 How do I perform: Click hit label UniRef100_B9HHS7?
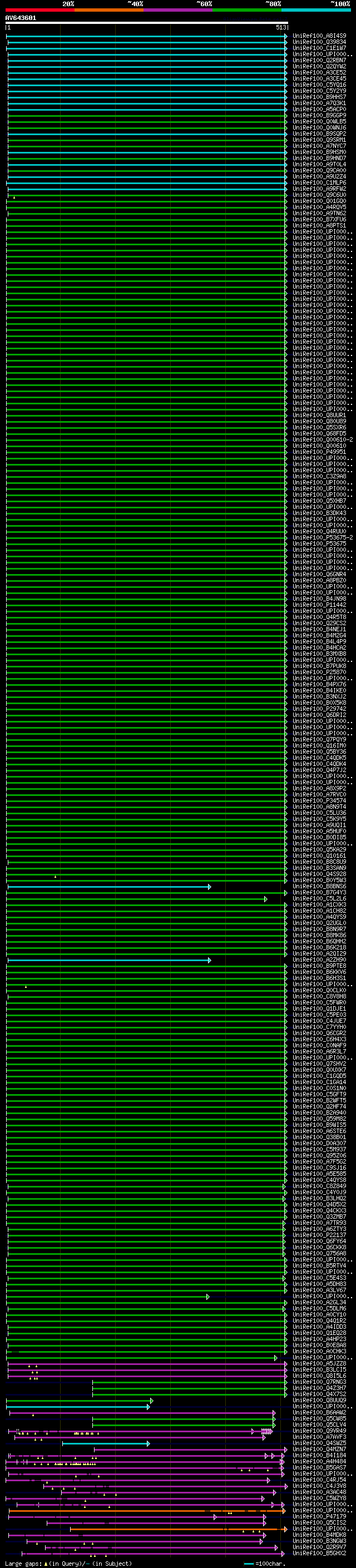coord(319,97)
